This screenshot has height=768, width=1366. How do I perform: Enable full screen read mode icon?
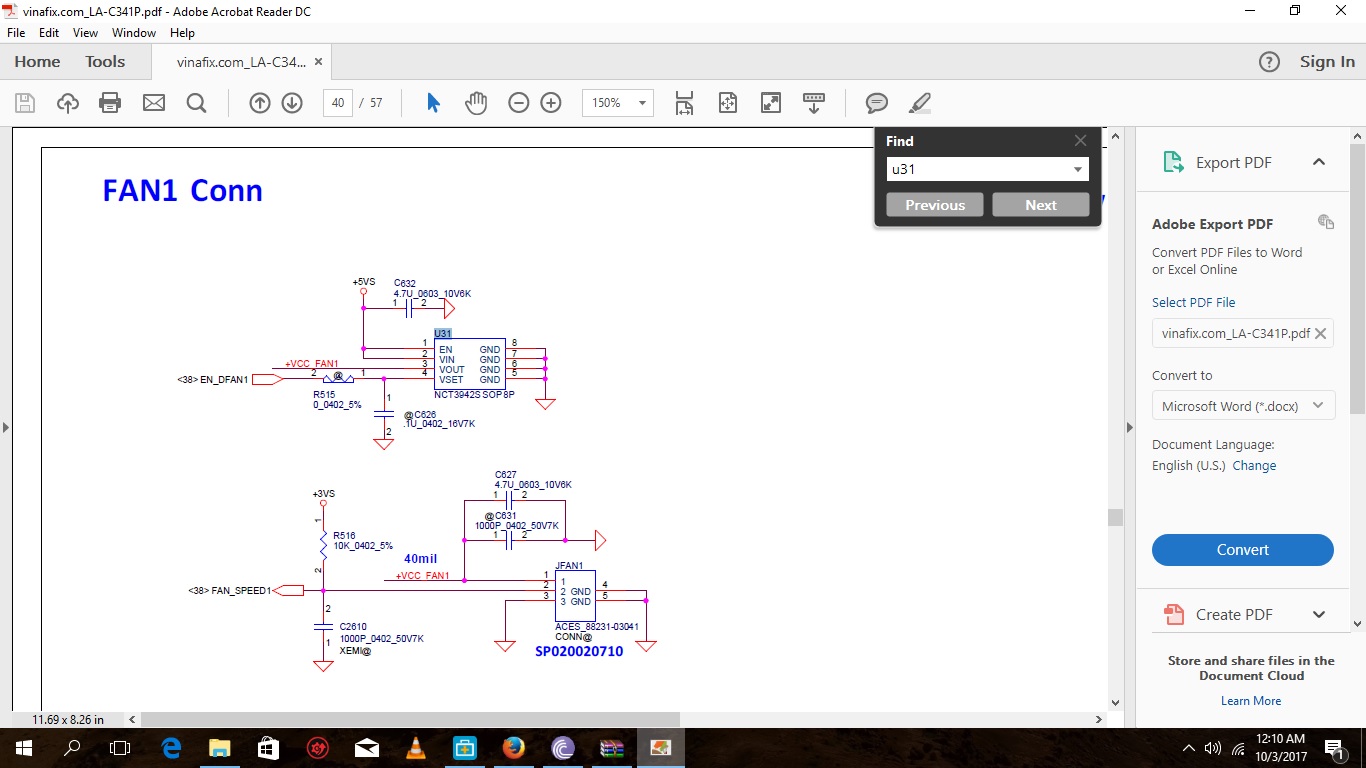click(771, 103)
